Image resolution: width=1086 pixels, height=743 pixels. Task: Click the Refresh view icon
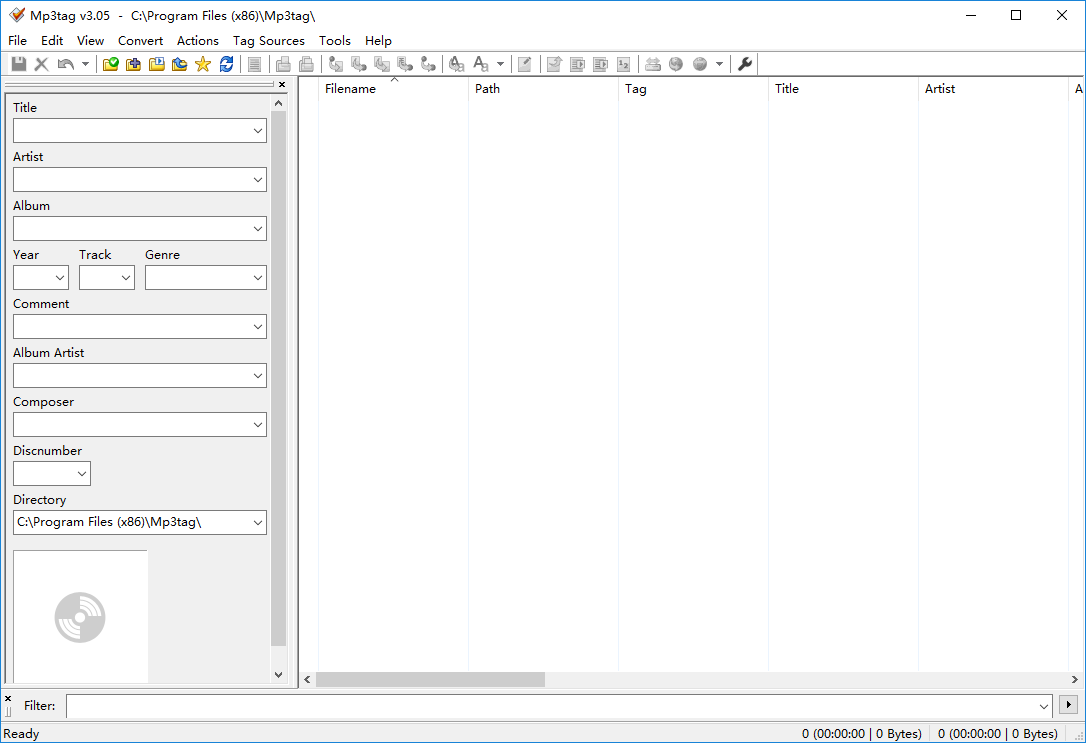(226, 64)
